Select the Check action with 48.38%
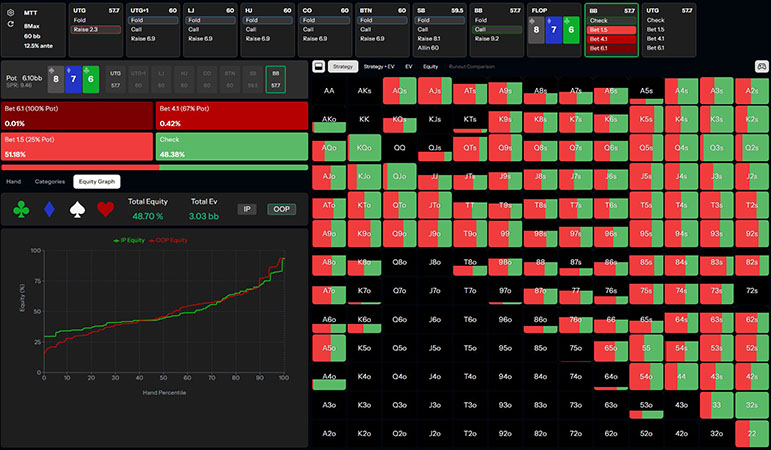 pyautogui.click(x=230, y=146)
